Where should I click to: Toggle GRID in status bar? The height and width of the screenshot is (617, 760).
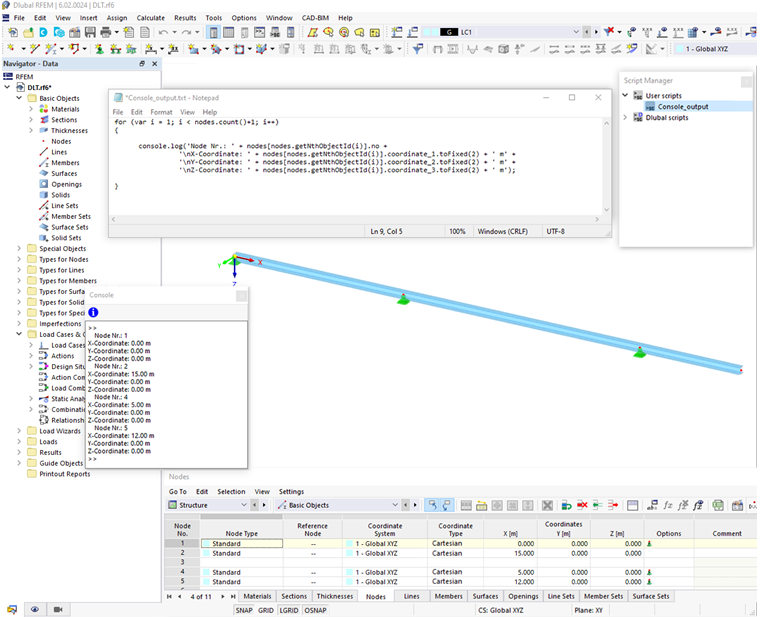tap(266, 610)
